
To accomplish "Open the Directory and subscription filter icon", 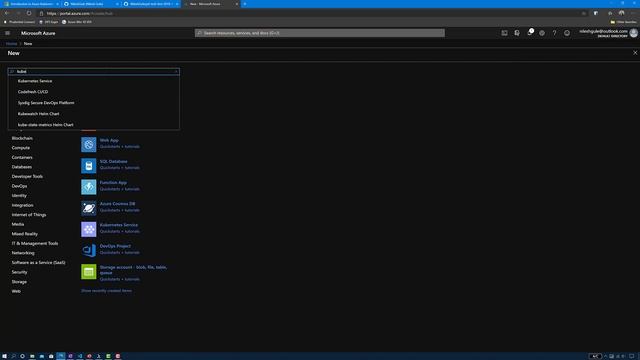I will pos(517,33).
